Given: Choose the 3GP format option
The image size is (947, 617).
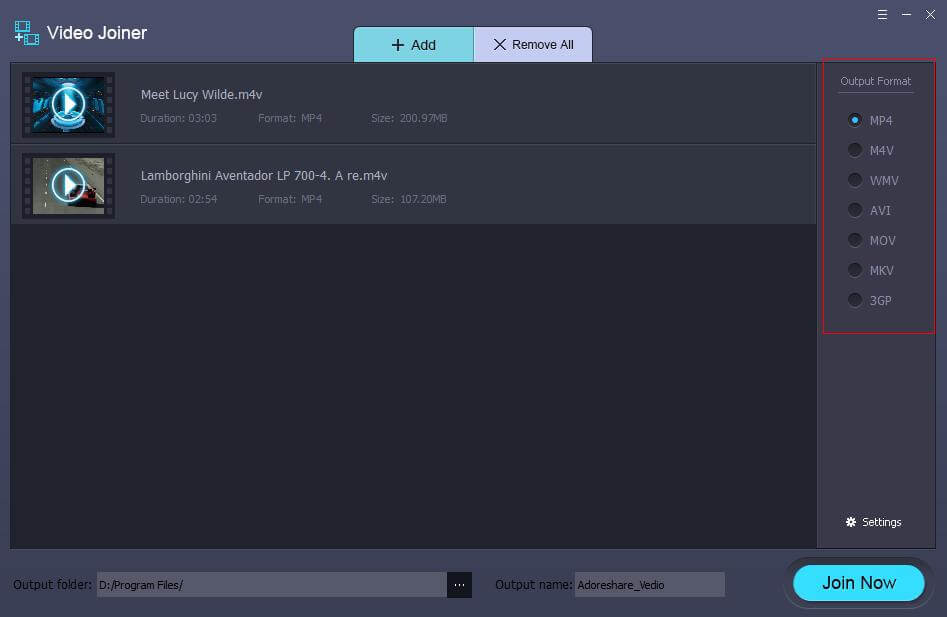Looking at the screenshot, I should [855, 300].
